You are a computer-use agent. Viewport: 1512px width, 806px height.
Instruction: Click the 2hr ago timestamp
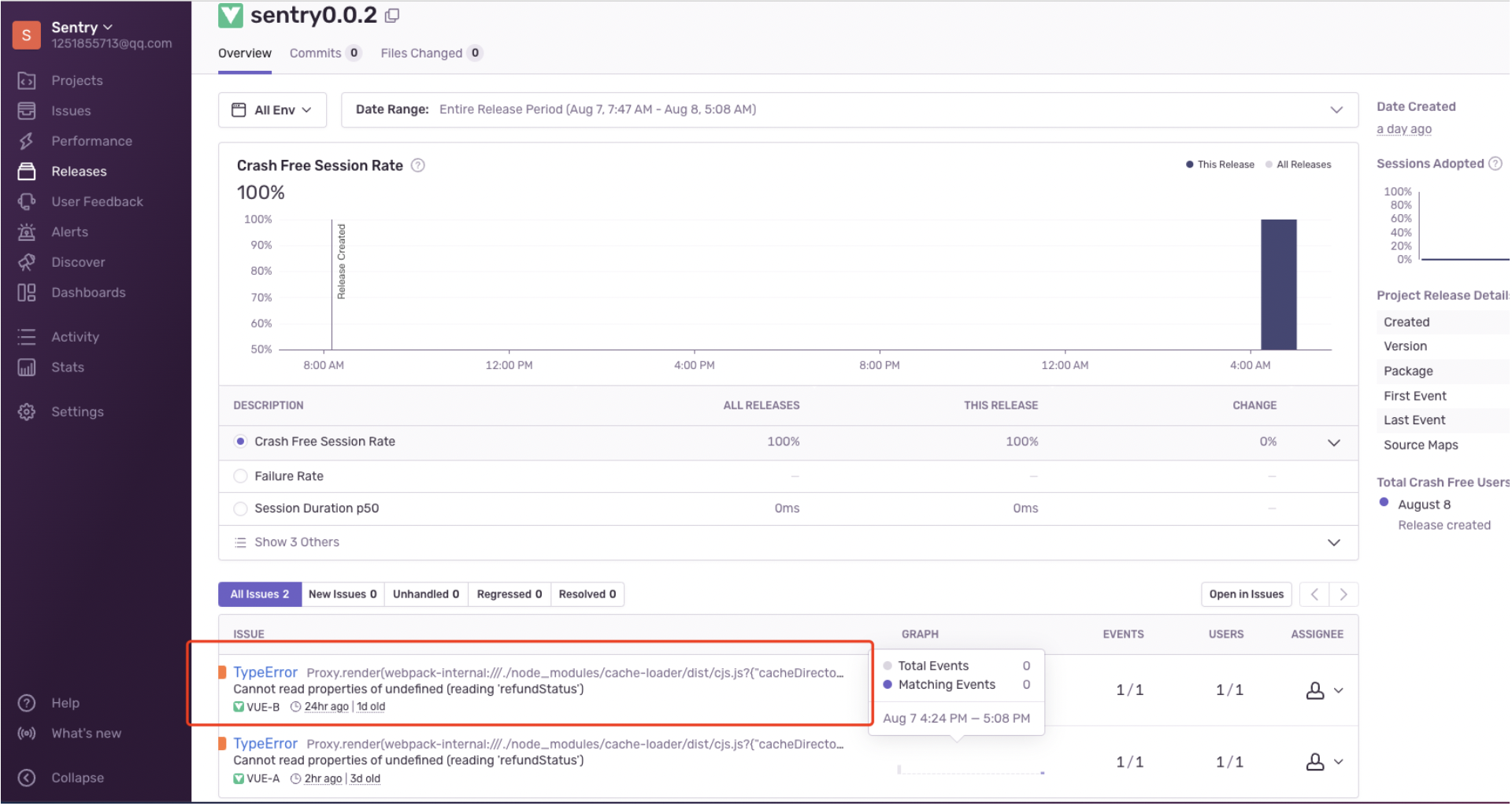coord(323,778)
